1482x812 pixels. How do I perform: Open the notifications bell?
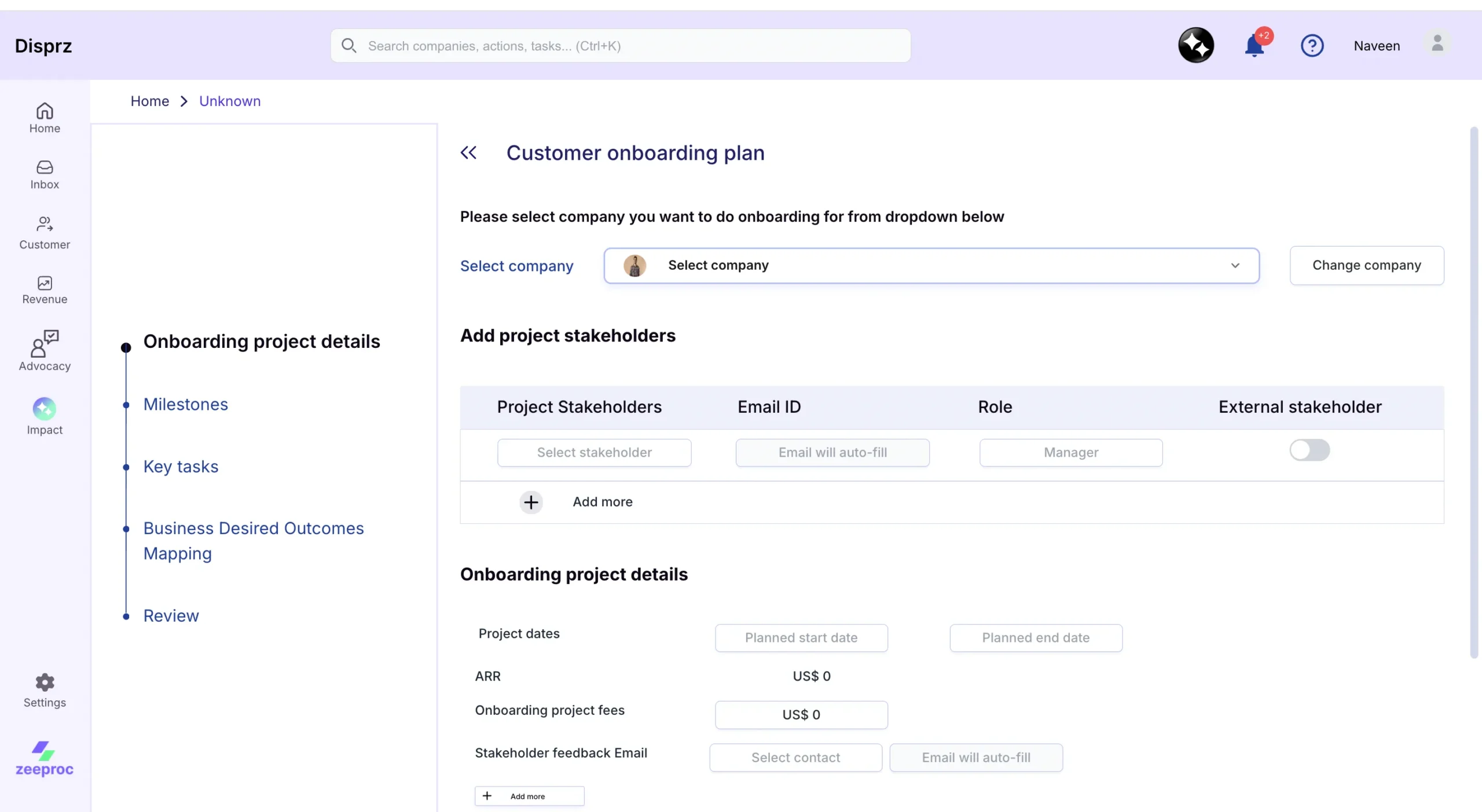point(1254,46)
